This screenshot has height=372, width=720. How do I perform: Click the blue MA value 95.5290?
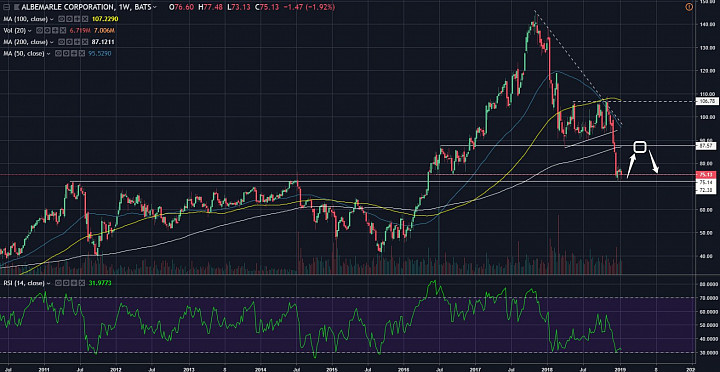pos(100,54)
